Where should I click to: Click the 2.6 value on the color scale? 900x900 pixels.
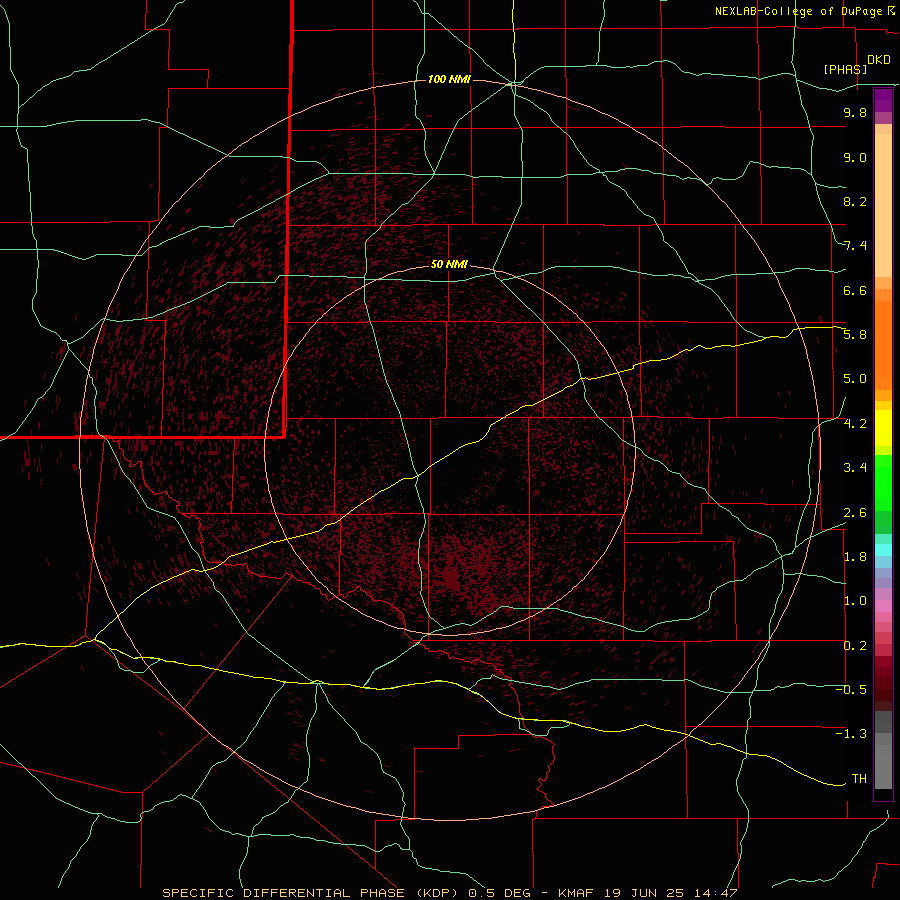[x=855, y=513]
